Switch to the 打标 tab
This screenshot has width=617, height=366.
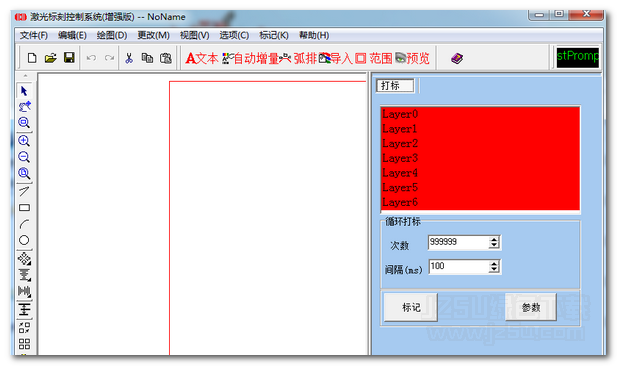tap(395, 85)
